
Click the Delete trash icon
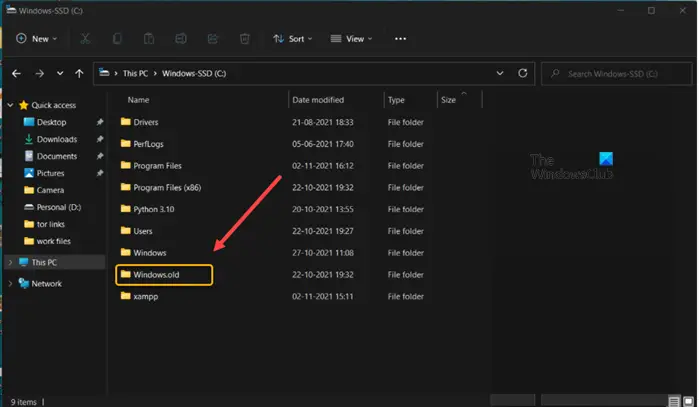click(244, 39)
